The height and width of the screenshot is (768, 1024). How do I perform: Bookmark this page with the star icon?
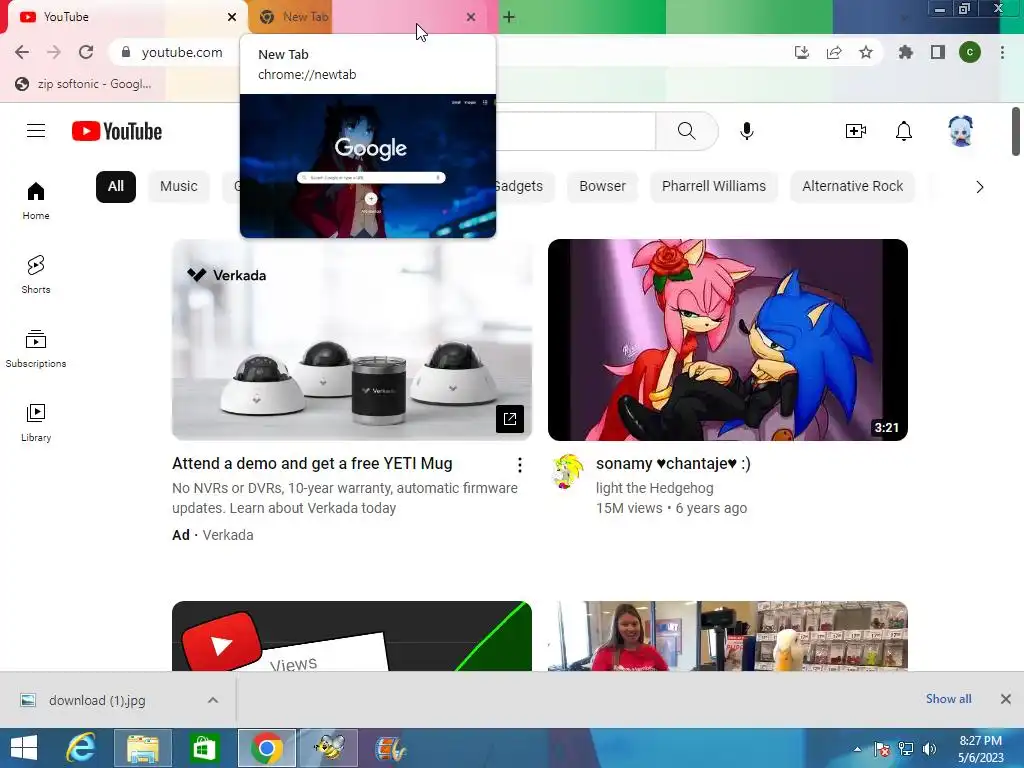click(x=866, y=52)
